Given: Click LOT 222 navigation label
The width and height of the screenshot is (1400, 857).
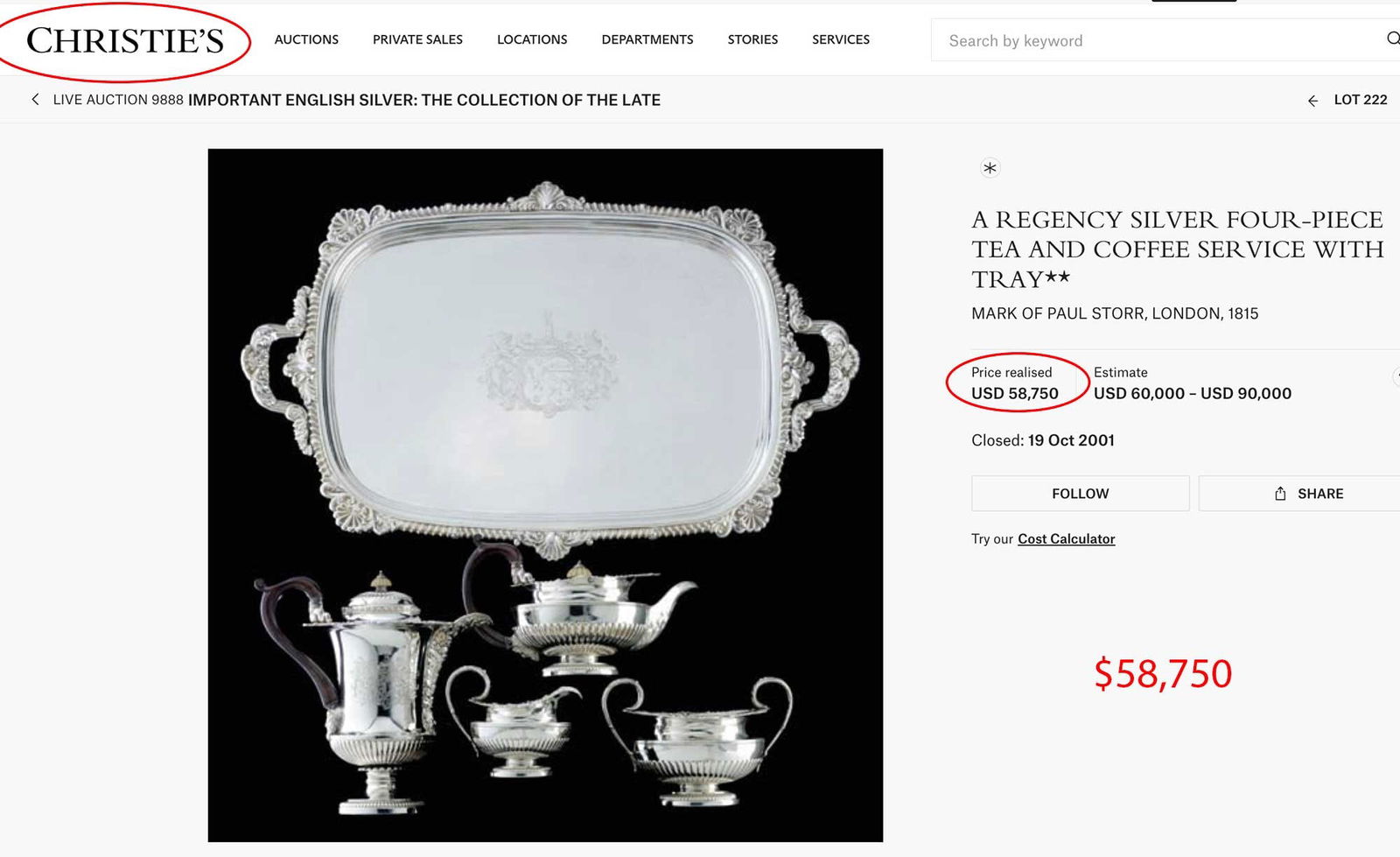Looking at the screenshot, I should pyautogui.click(x=1359, y=100).
